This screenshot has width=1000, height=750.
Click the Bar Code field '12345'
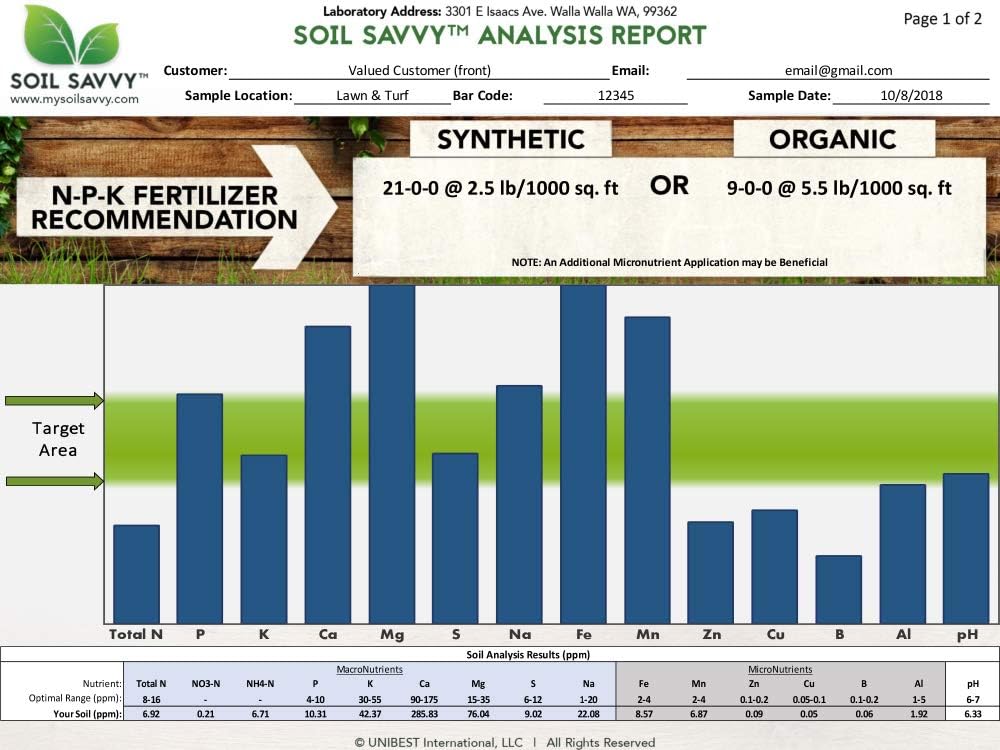(x=615, y=96)
